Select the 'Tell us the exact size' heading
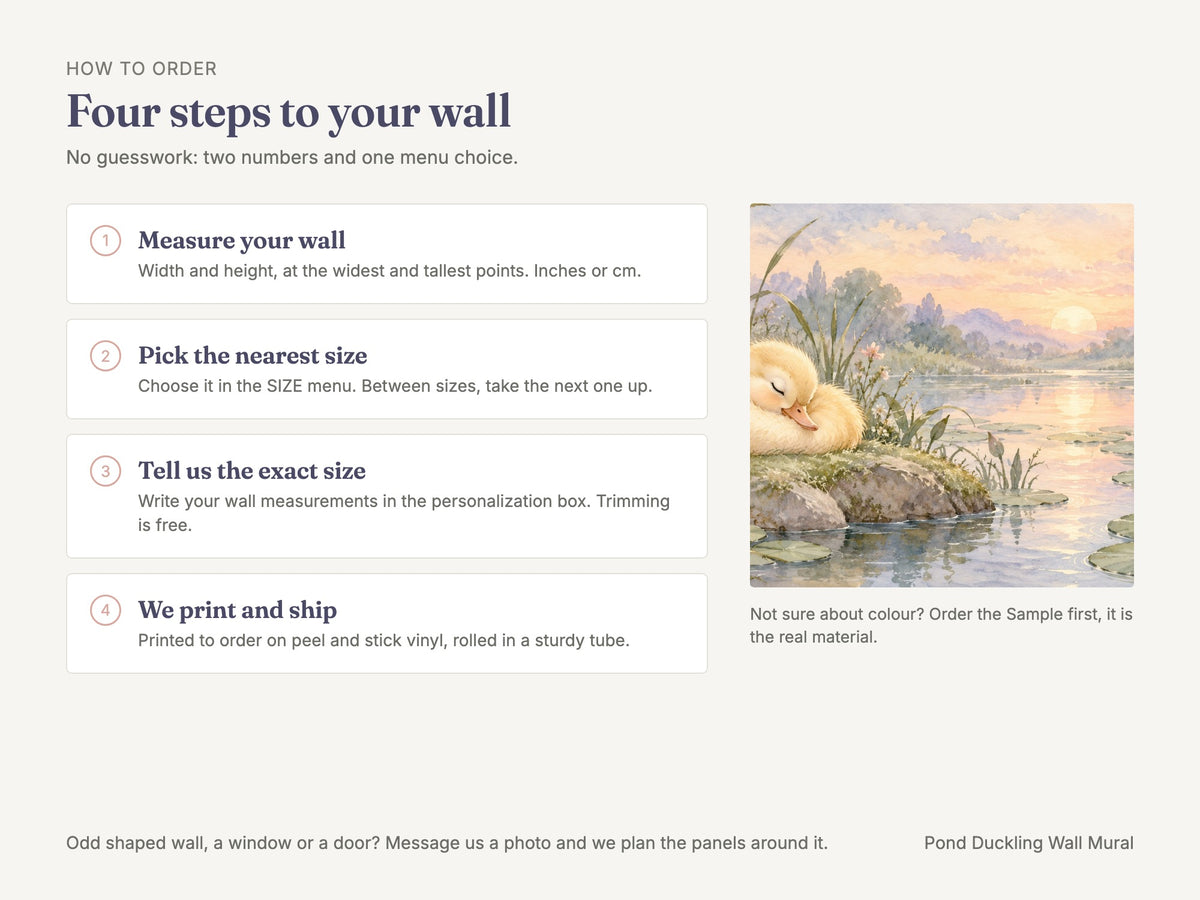 pos(252,470)
